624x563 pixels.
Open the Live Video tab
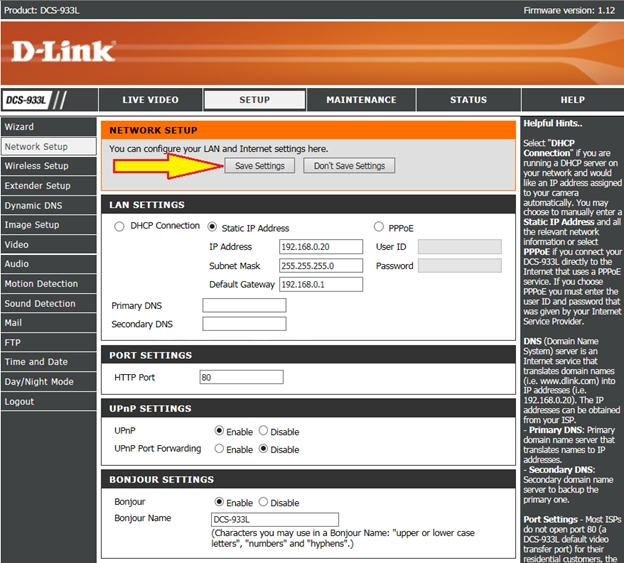pyautogui.click(x=150, y=100)
